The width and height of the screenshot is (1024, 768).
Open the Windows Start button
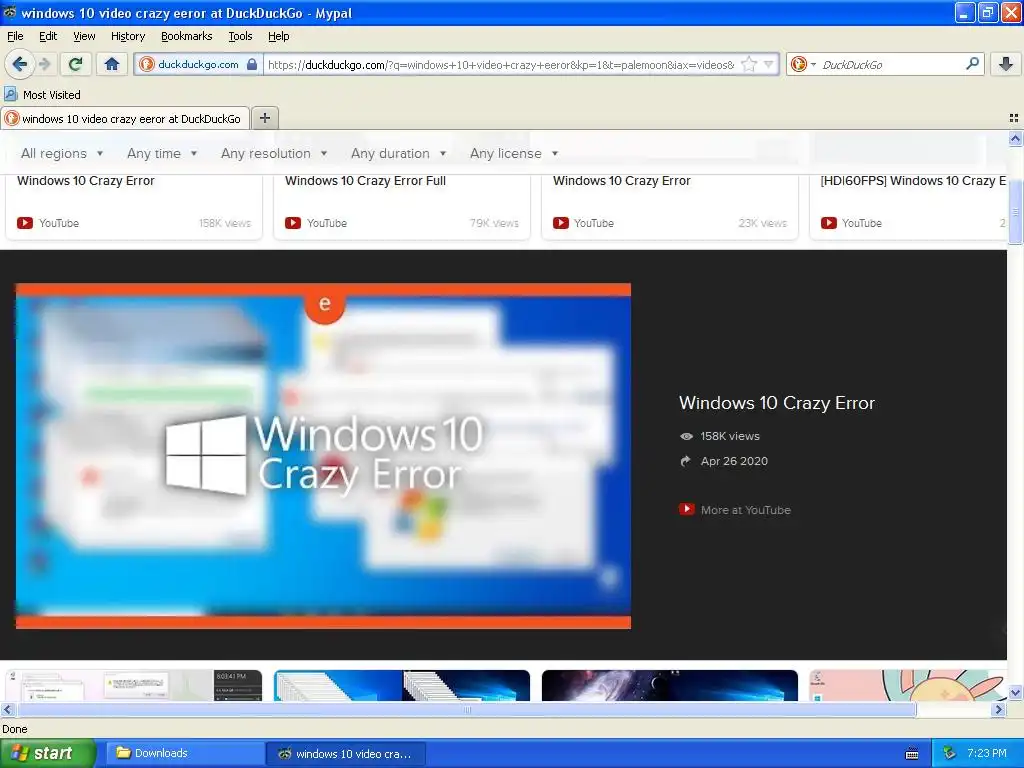(48, 753)
